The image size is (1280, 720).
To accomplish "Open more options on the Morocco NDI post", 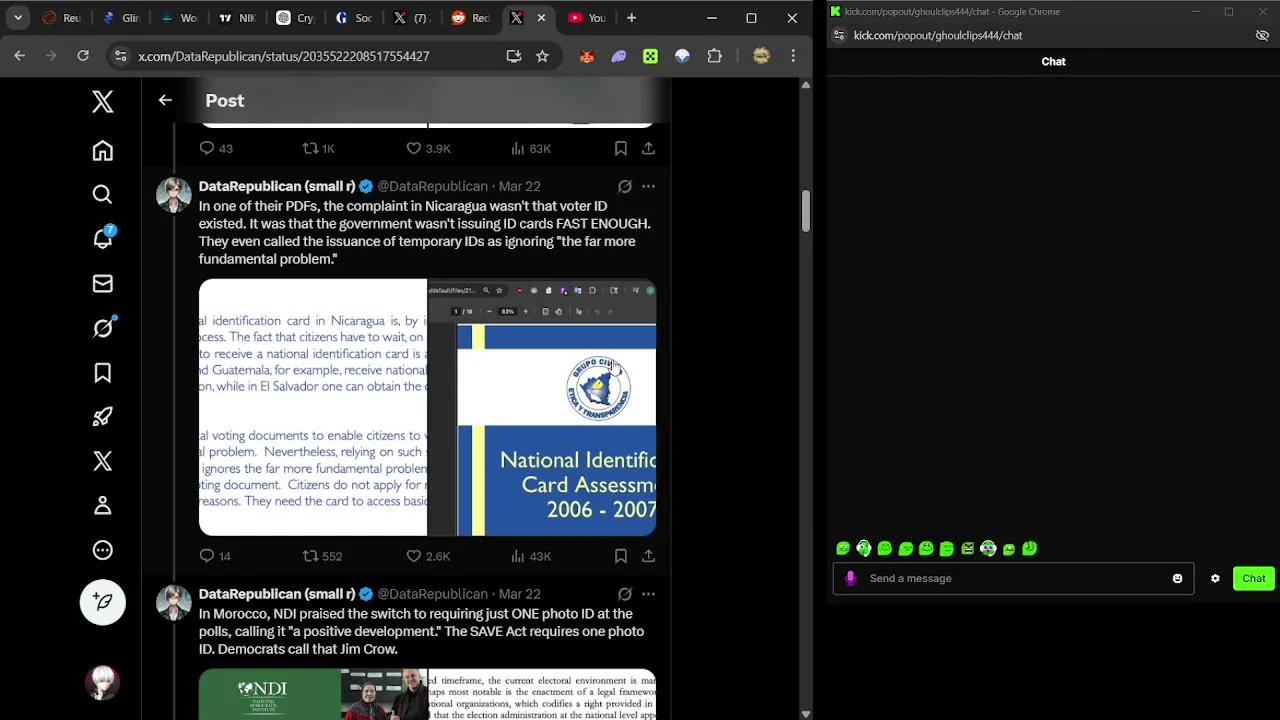I will click(x=648, y=594).
